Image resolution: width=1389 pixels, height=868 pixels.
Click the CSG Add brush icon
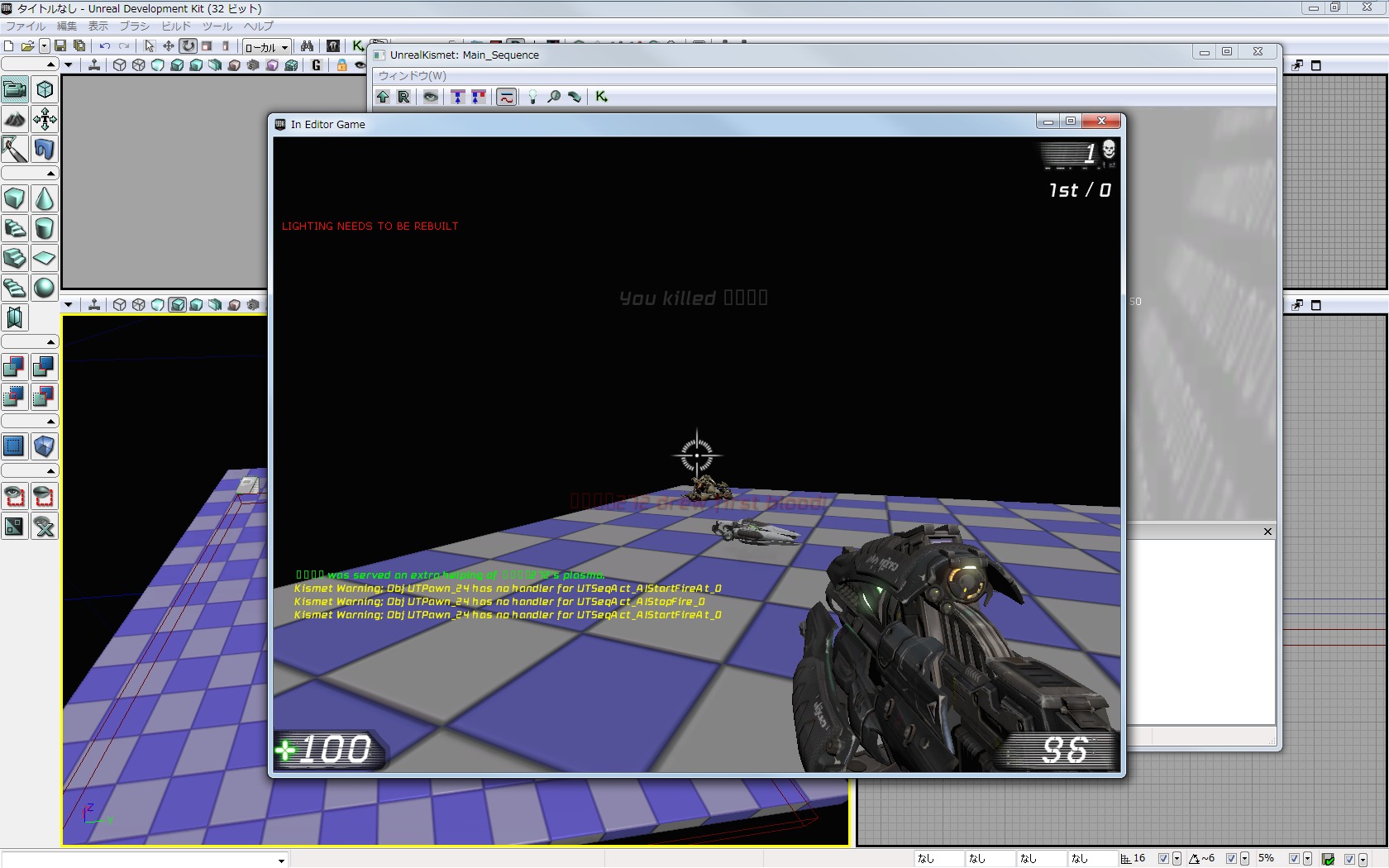coord(15,367)
